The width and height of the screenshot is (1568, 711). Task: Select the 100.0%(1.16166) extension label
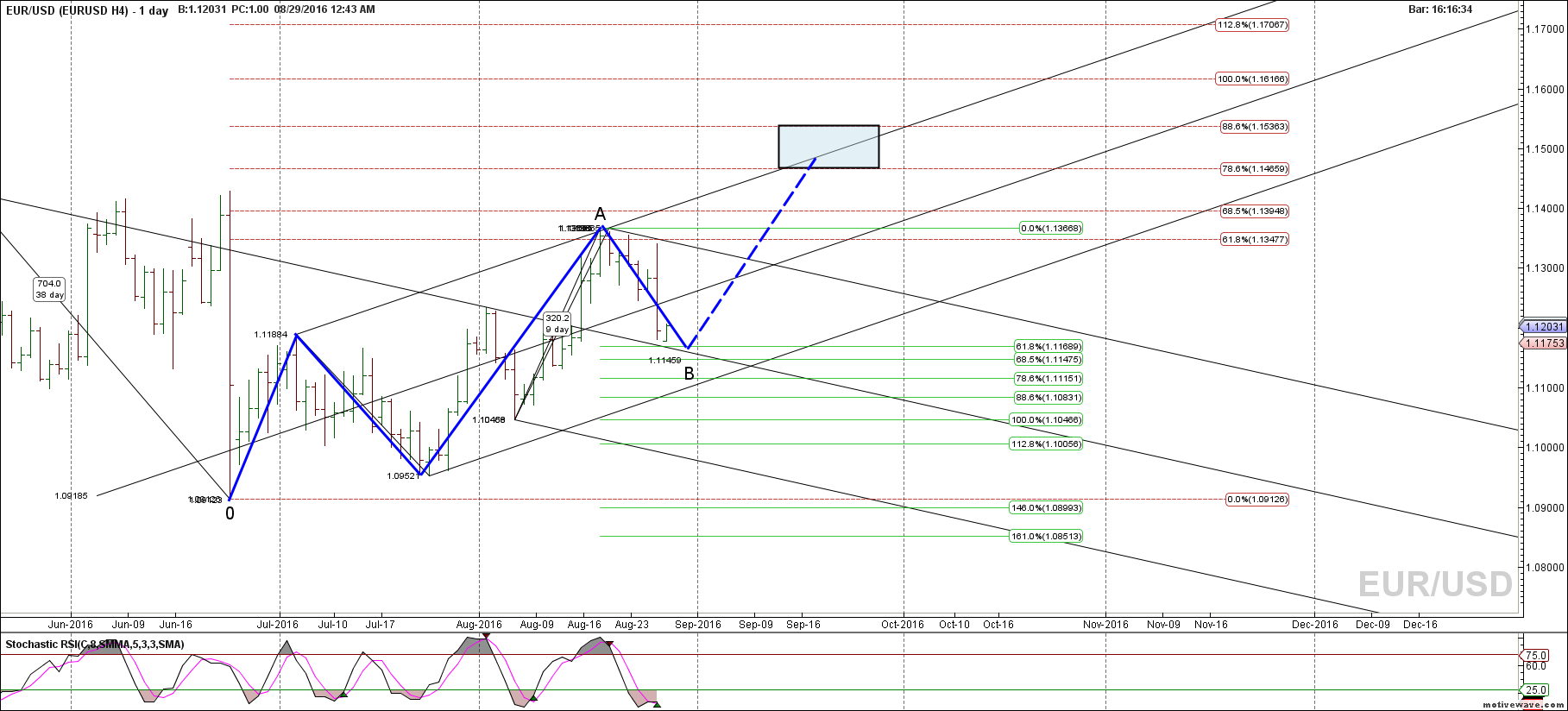coord(1252,79)
